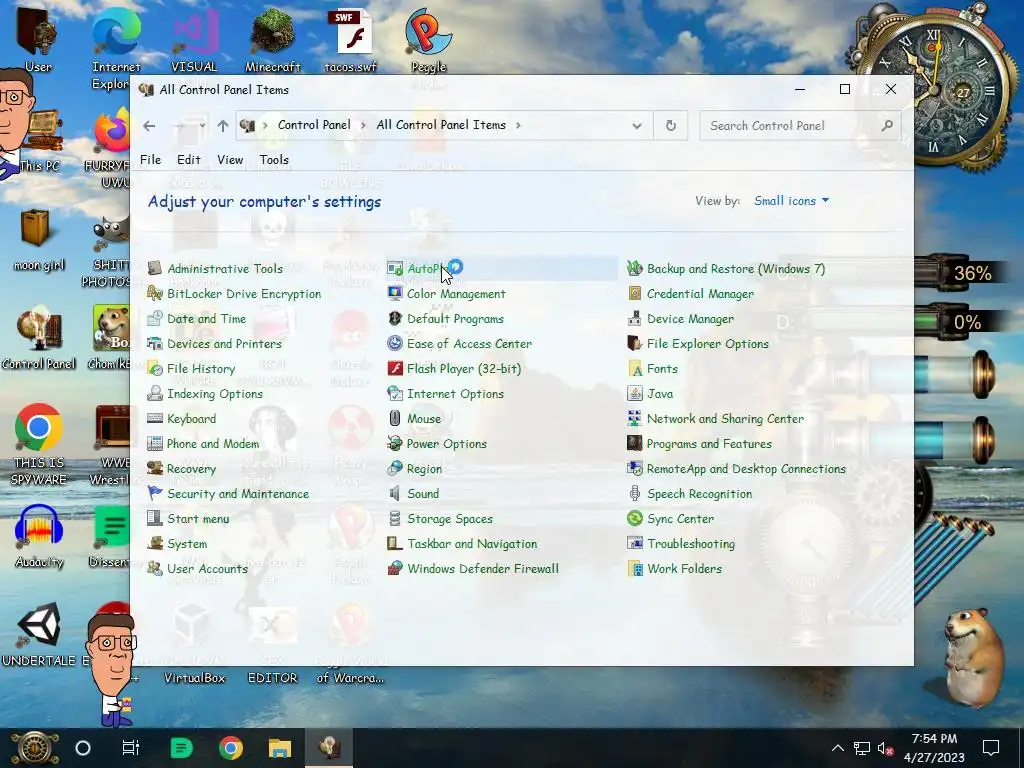Open the steampunk Start button
Image resolution: width=1024 pixels, height=768 pixels.
pyautogui.click(x=35, y=748)
